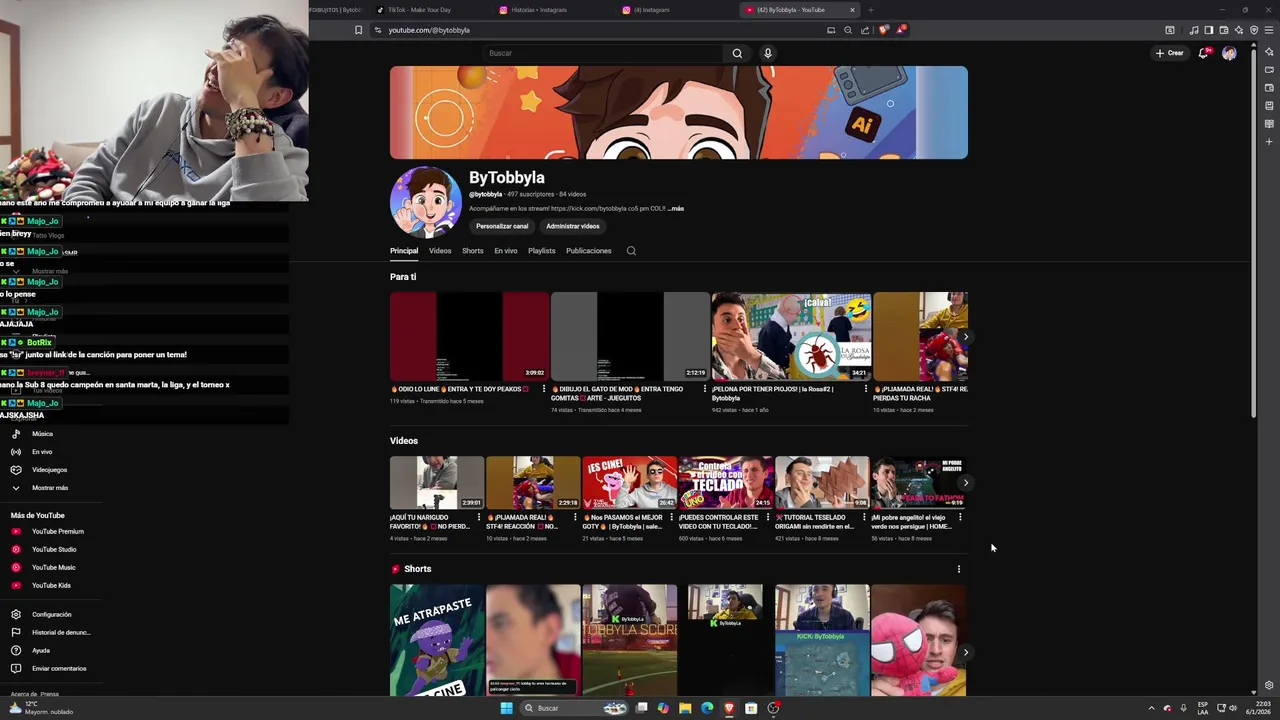Open Brave Leo AI toolbar icon
1280x720 pixels.
[x=1239, y=30]
